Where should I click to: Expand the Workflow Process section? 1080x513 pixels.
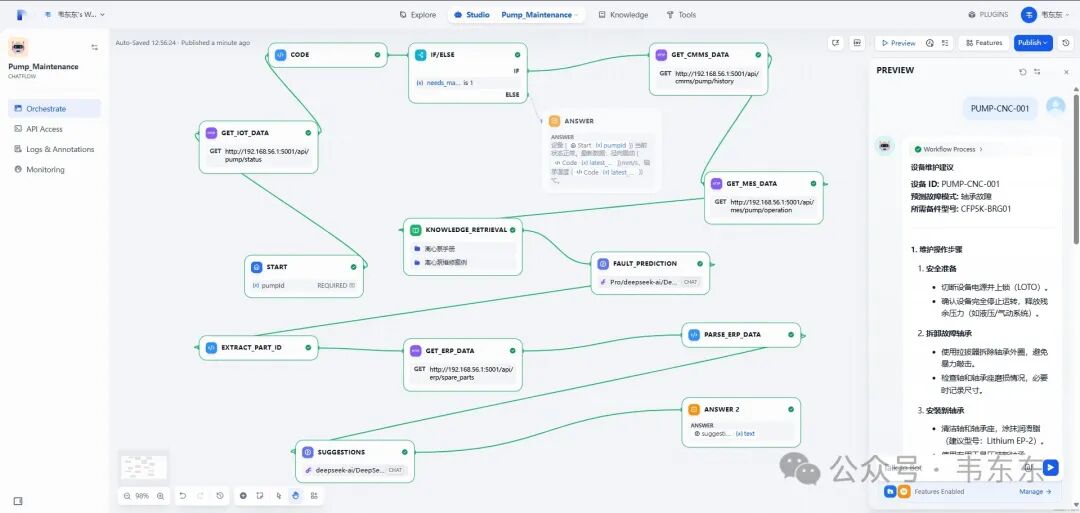pos(948,149)
